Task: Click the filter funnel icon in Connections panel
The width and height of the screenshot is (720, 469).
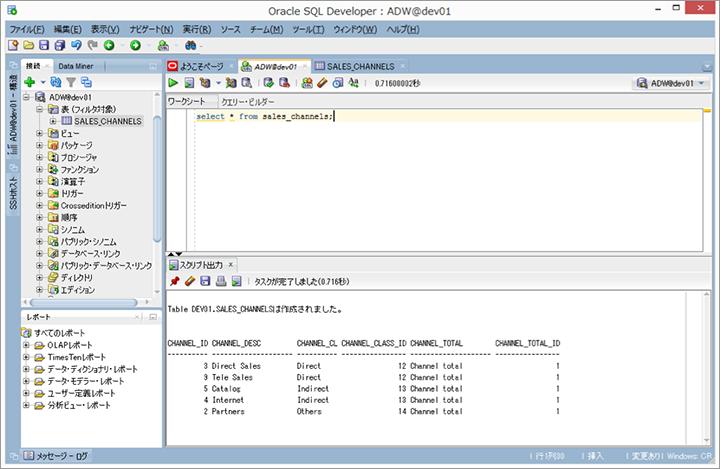Action: click(71, 82)
